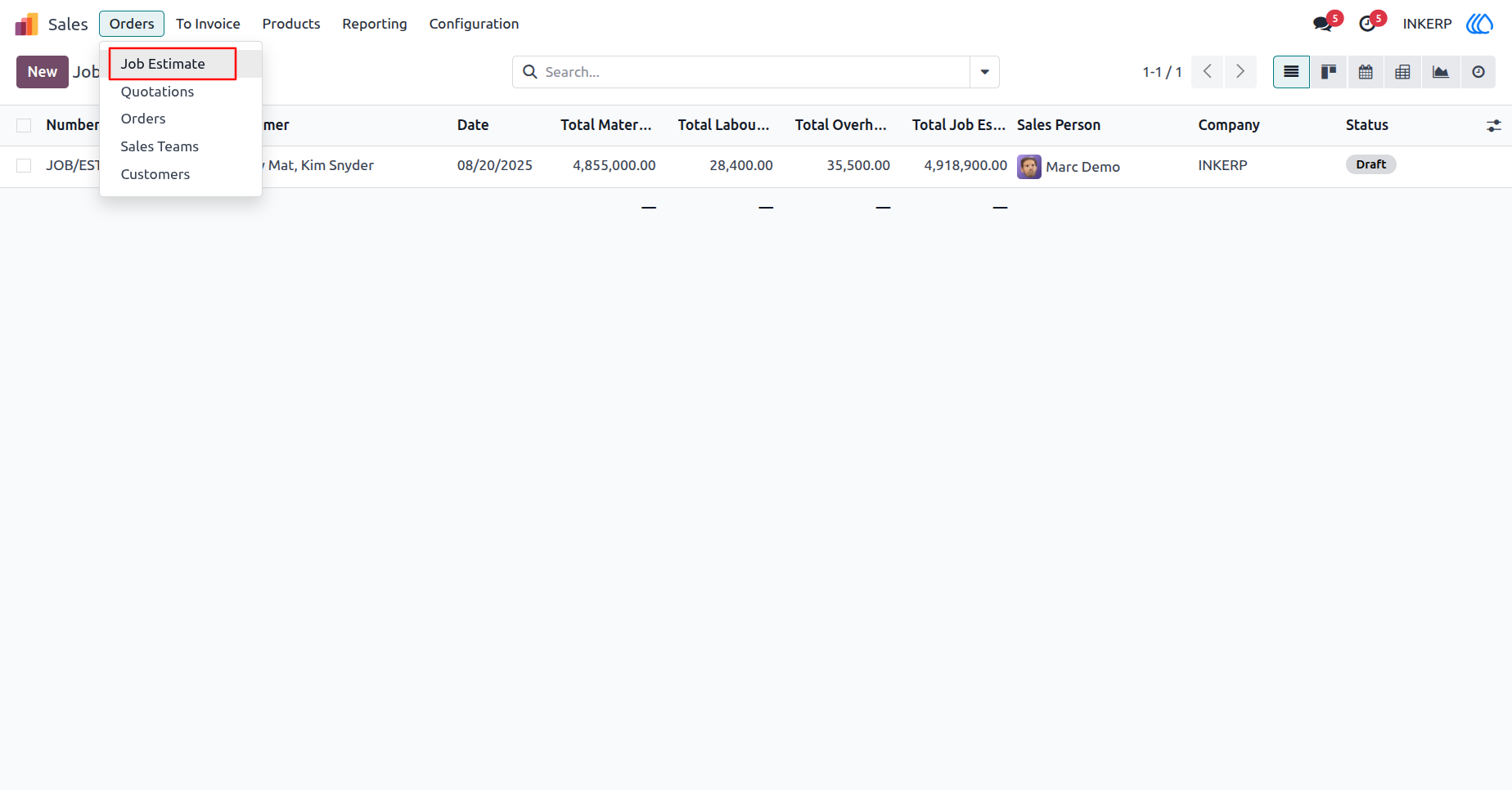
Task: Click the 1-1 / 1 pager counter
Action: click(x=1162, y=72)
